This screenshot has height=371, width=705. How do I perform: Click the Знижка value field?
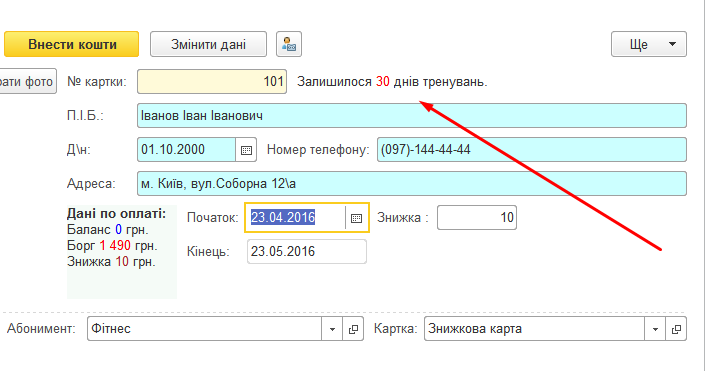[477, 218]
